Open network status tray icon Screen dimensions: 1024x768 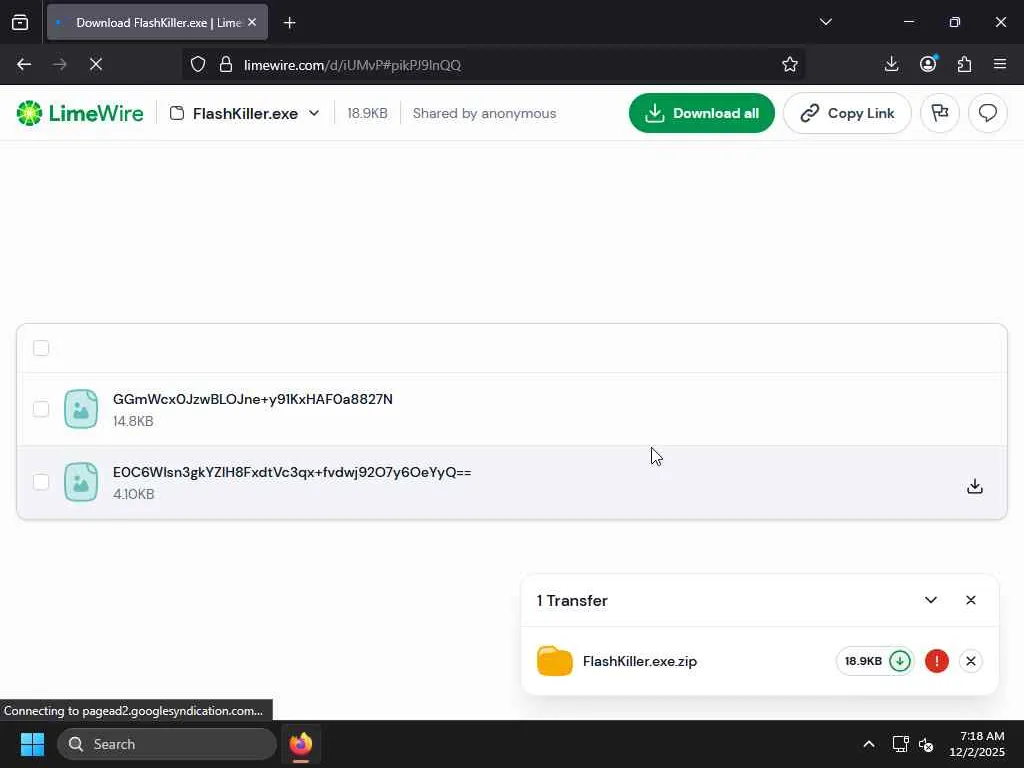pyautogui.click(x=901, y=744)
